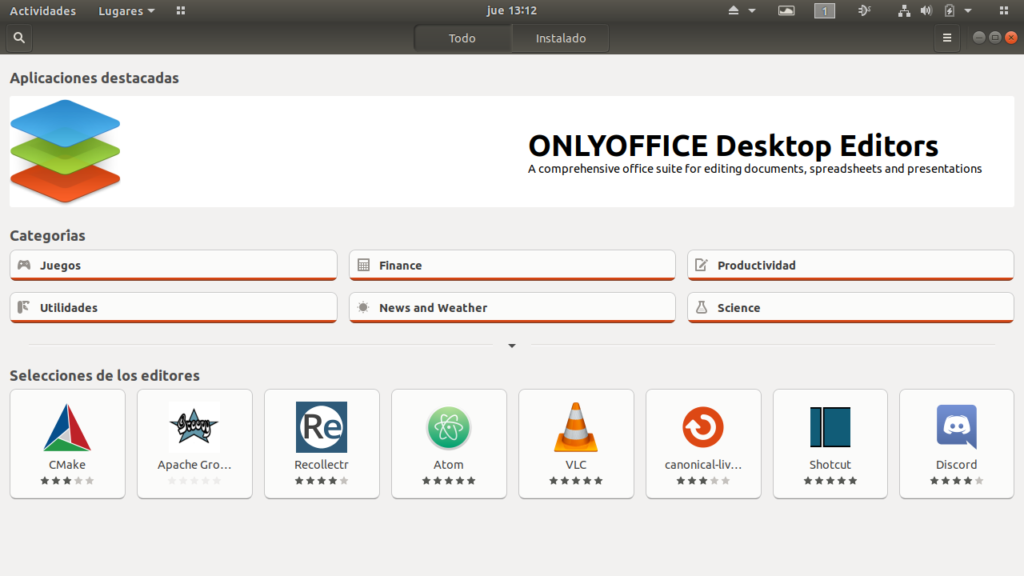Open the Lugares menu
This screenshot has width=1024, height=576.
point(126,10)
